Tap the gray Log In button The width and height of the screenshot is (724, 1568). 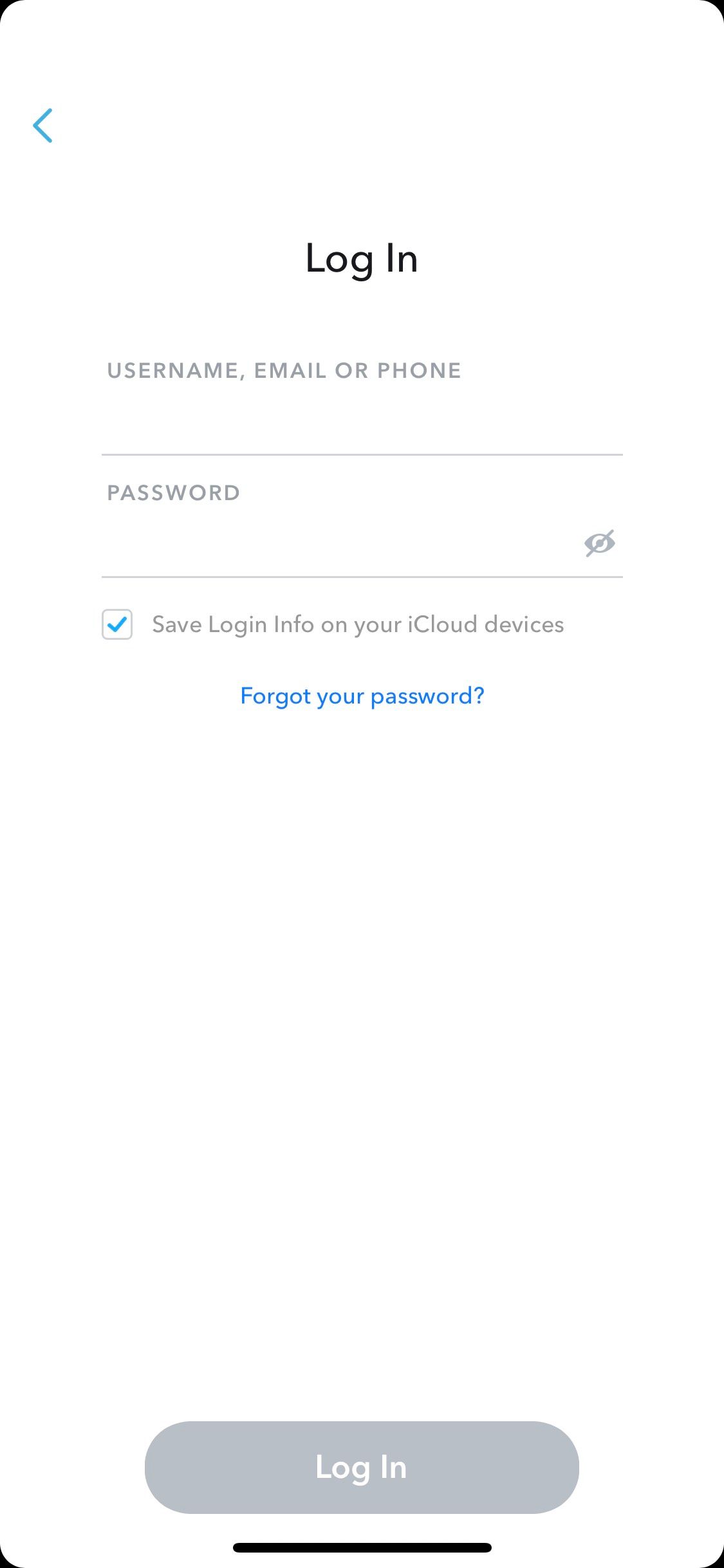(x=362, y=1467)
